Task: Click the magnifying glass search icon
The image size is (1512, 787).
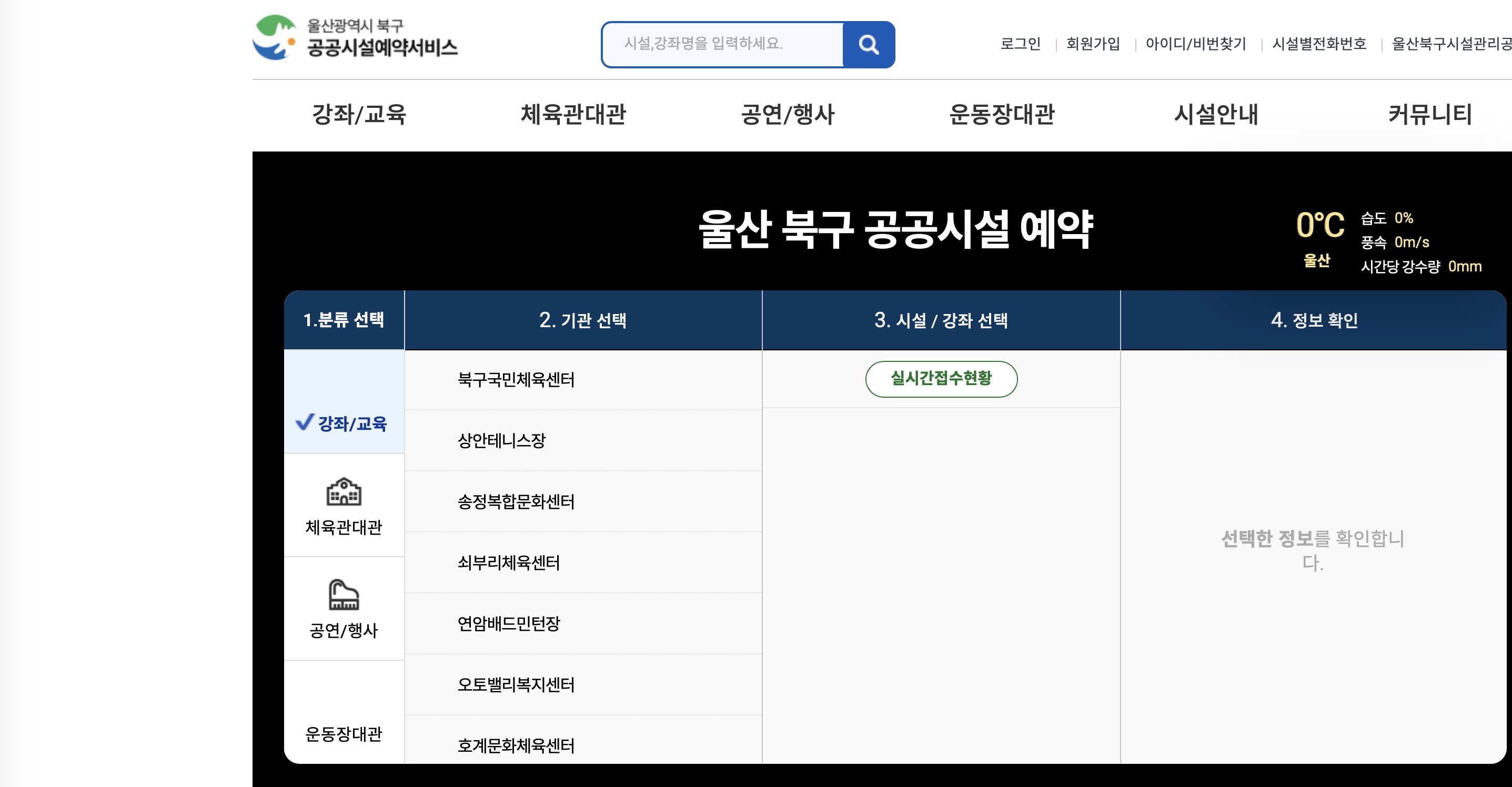Action: click(x=868, y=45)
